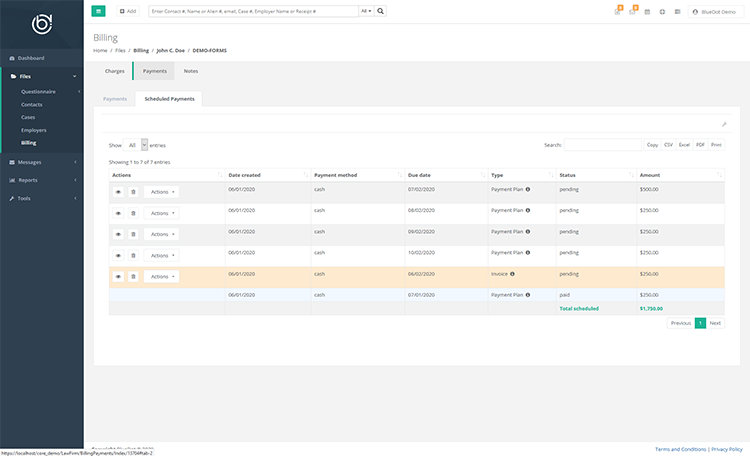The height and width of the screenshot is (456, 750).
Task: Sort table by Status column
Action: point(596,175)
